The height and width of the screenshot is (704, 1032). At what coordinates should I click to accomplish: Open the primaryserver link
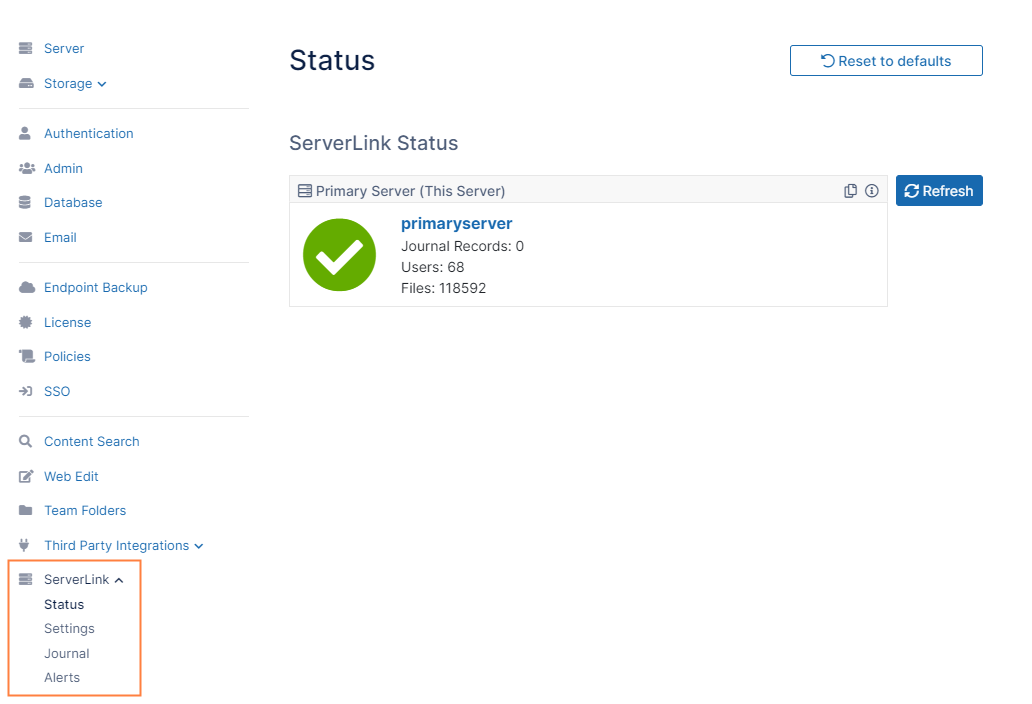[456, 223]
